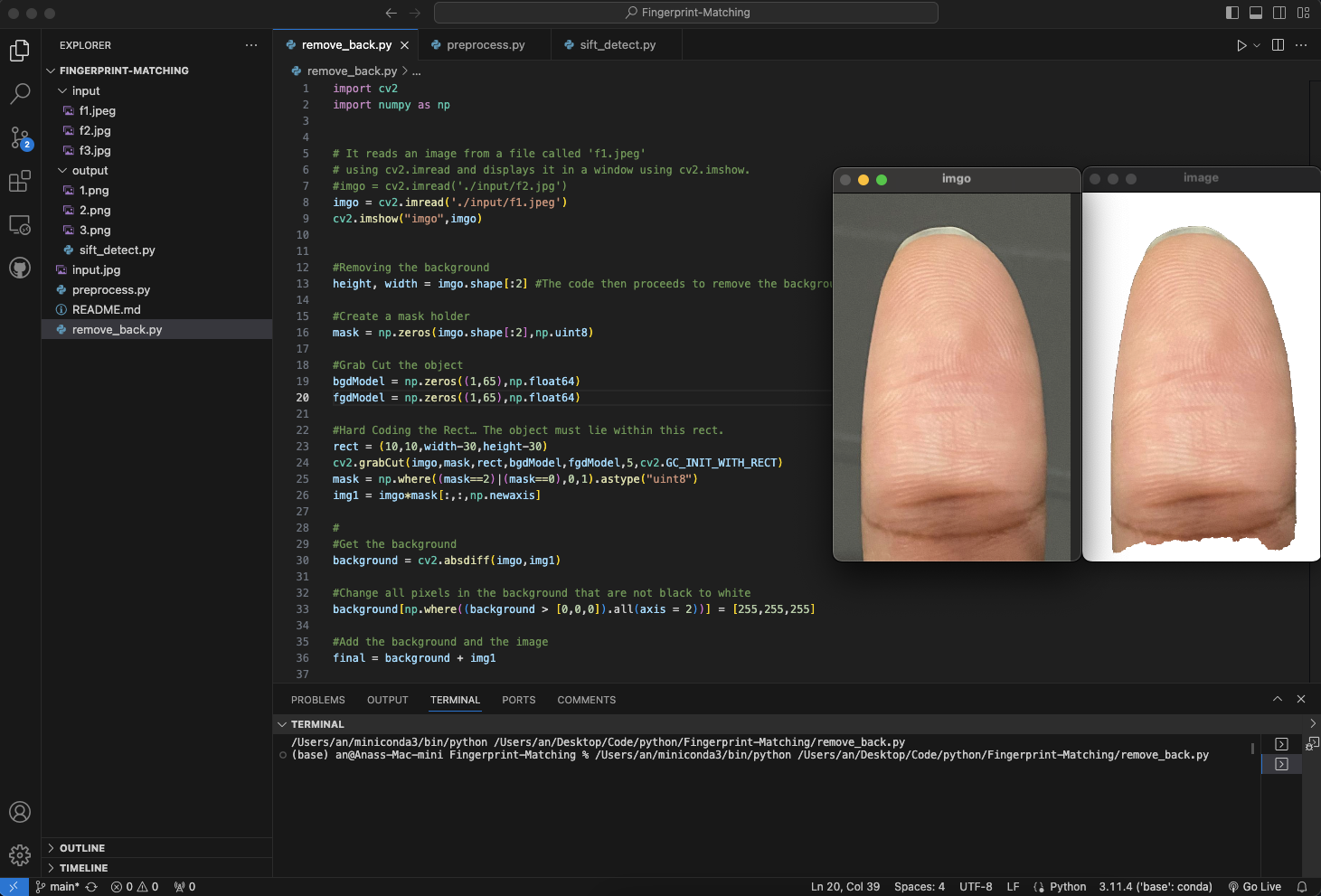Open Explorer views and more actions ellipsis
This screenshot has width=1321, height=896.
click(251, 45)
